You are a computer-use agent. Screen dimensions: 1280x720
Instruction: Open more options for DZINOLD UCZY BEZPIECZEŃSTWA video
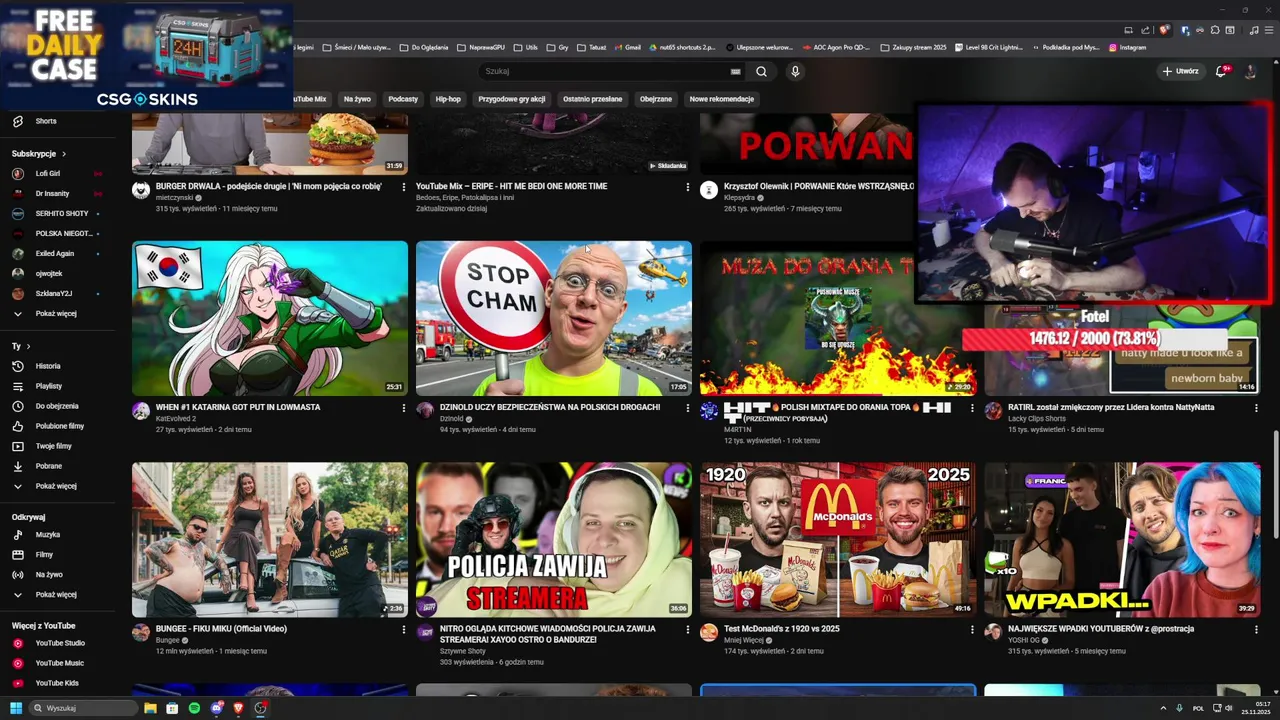coord(687,408)
